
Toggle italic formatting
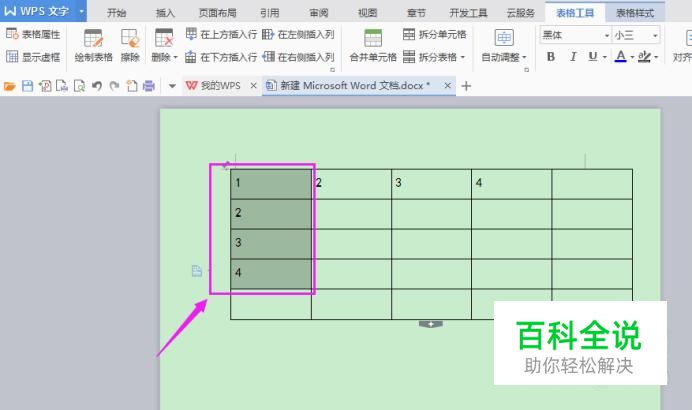pos(573,56)
